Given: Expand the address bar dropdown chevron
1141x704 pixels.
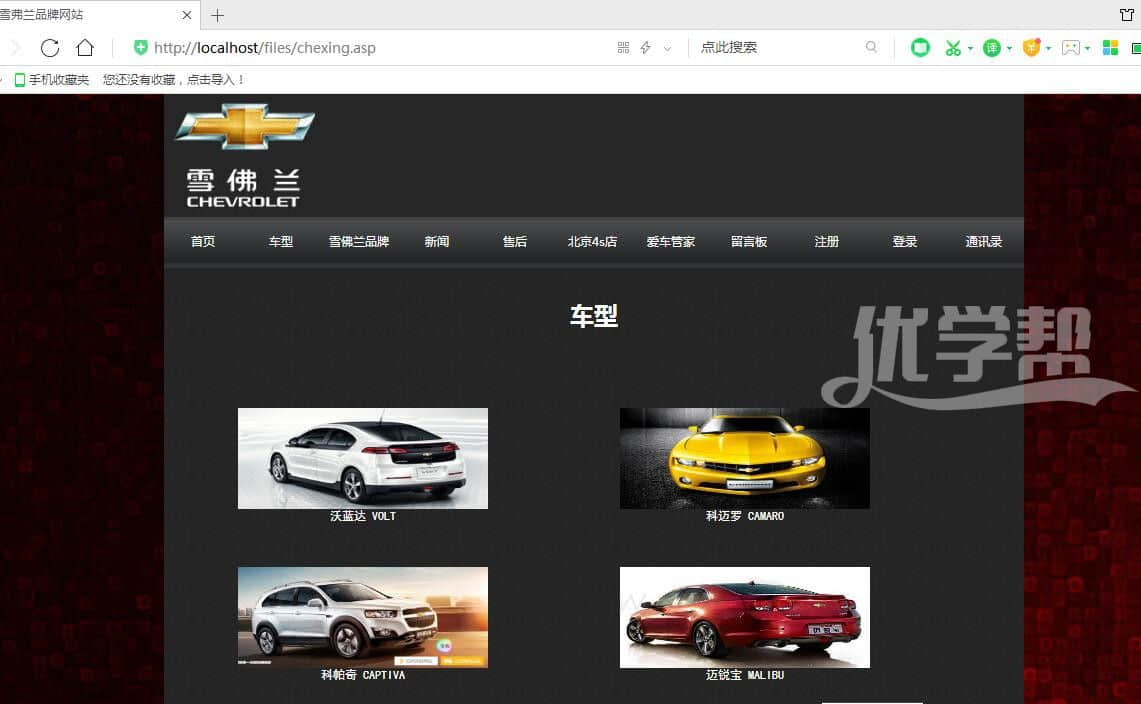Looking at the screenshot, I should click(x=667, y=48).
